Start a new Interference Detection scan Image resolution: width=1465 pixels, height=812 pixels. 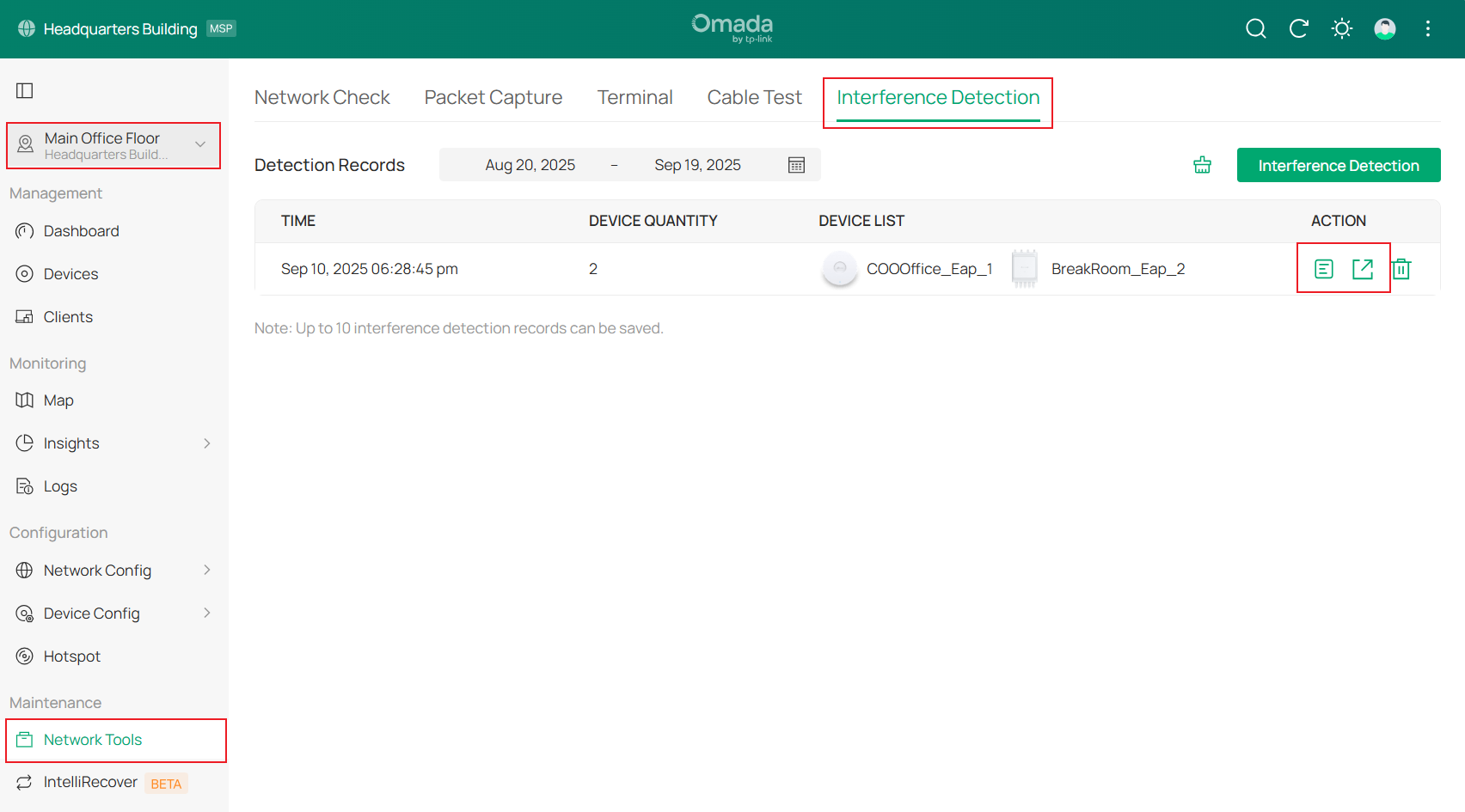coord(1338,164)
